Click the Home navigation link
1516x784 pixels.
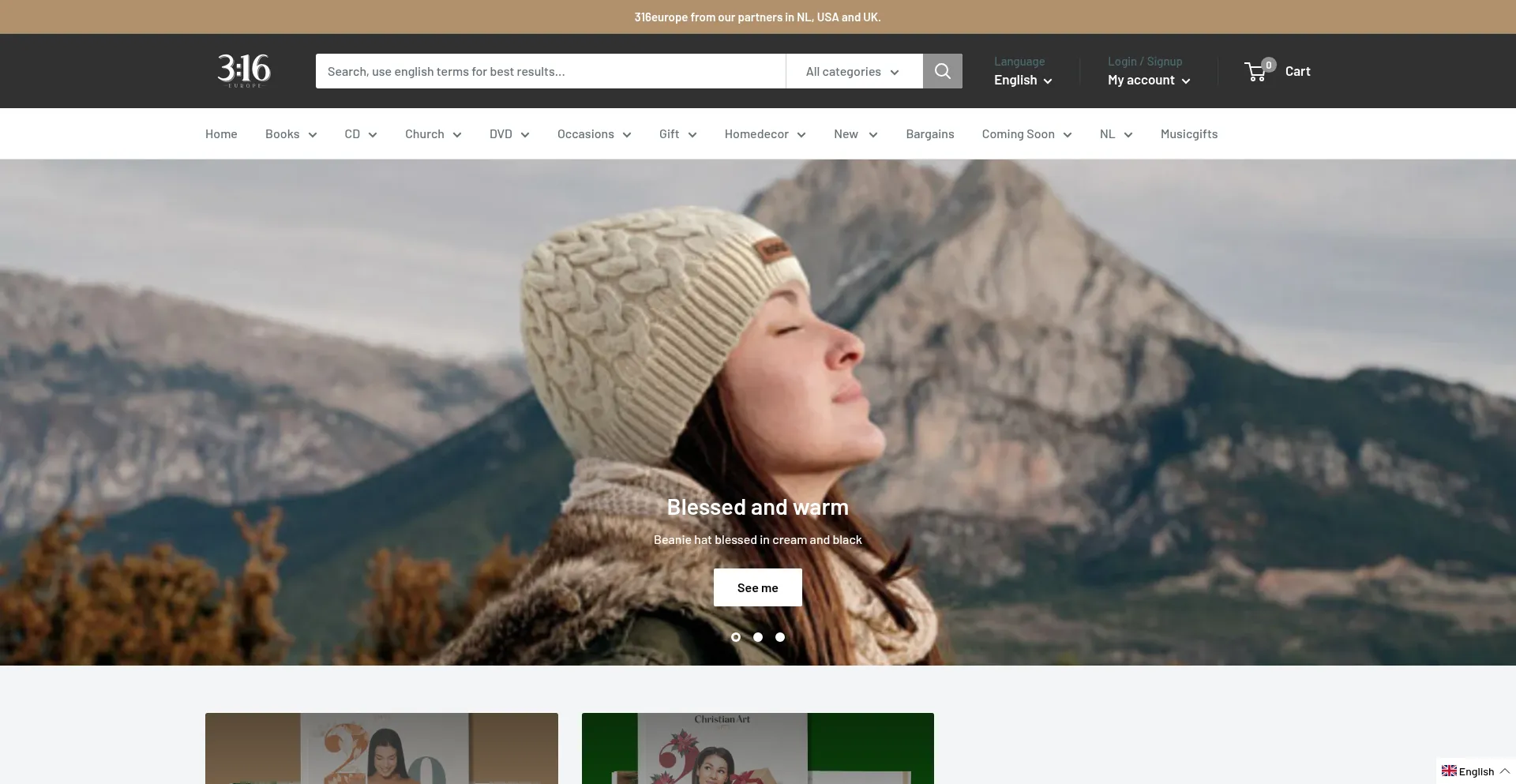pos(221,134)
